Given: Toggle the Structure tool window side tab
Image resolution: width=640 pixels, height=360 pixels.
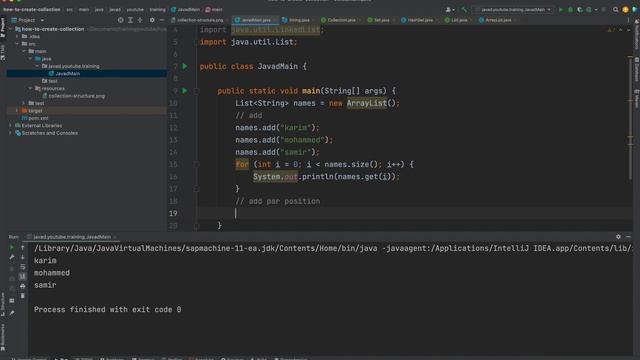Looking at the screenshot, I should coord(3,304).
